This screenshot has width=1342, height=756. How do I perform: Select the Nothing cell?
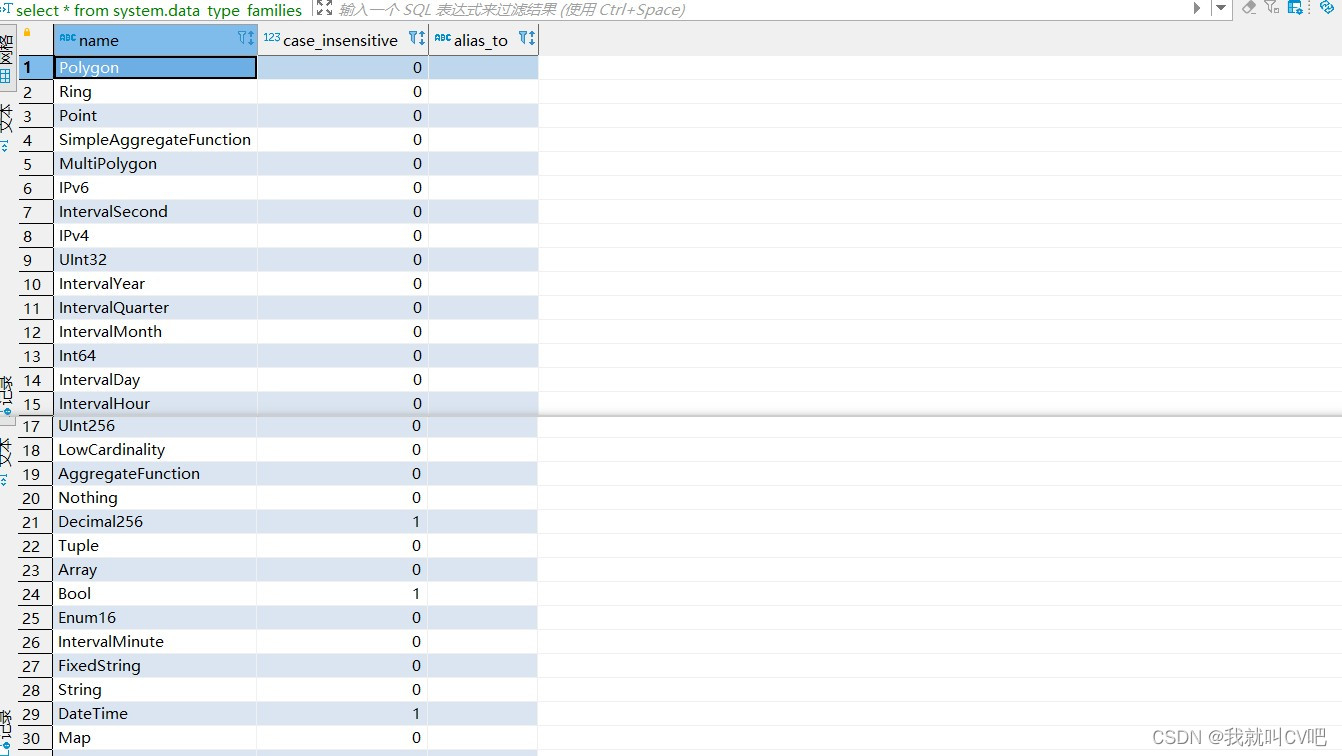156,498
